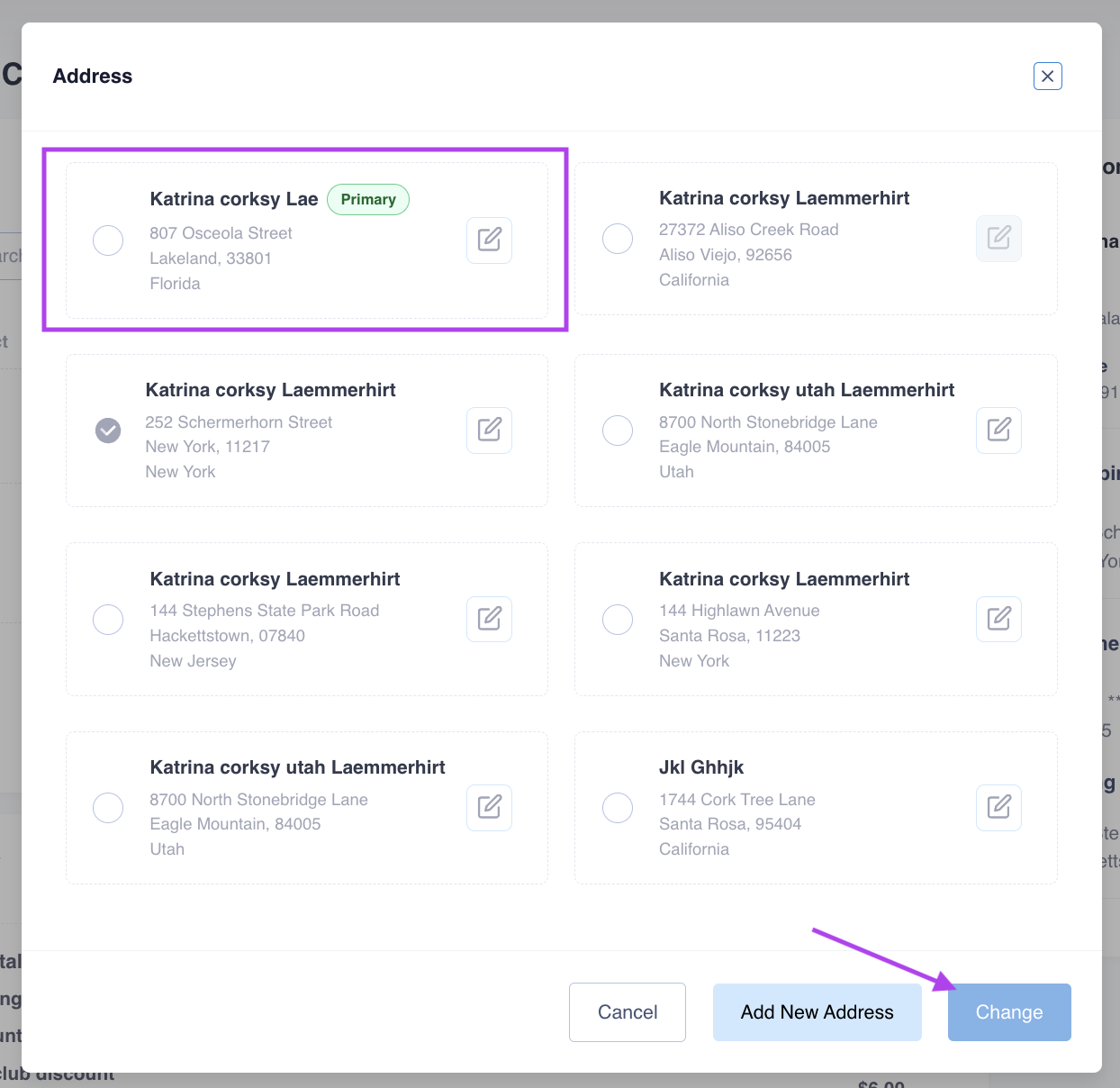This screenshot has width=1120, height=1088.
Task: Click Add New Address button
Action: pyautogui.click(x=817, y=1012)
